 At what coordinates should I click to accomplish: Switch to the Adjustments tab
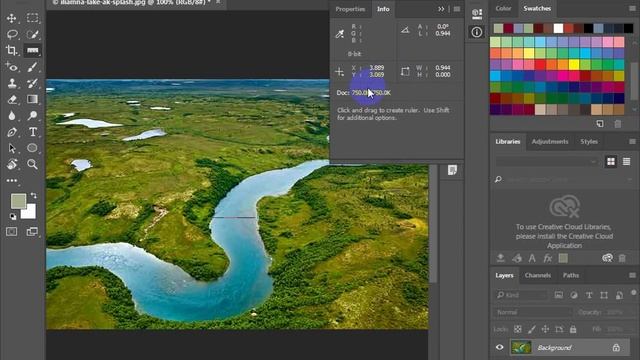click(x=550, y=142)
